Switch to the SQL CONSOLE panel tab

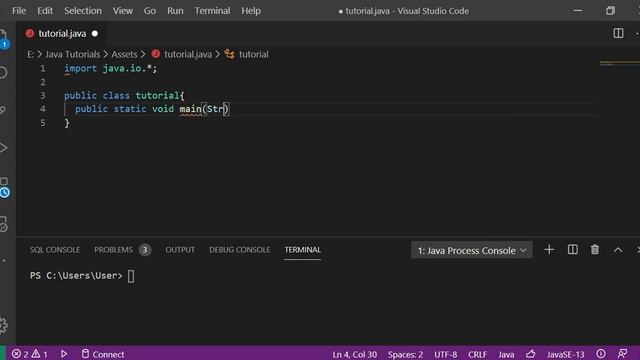[55, 250]
